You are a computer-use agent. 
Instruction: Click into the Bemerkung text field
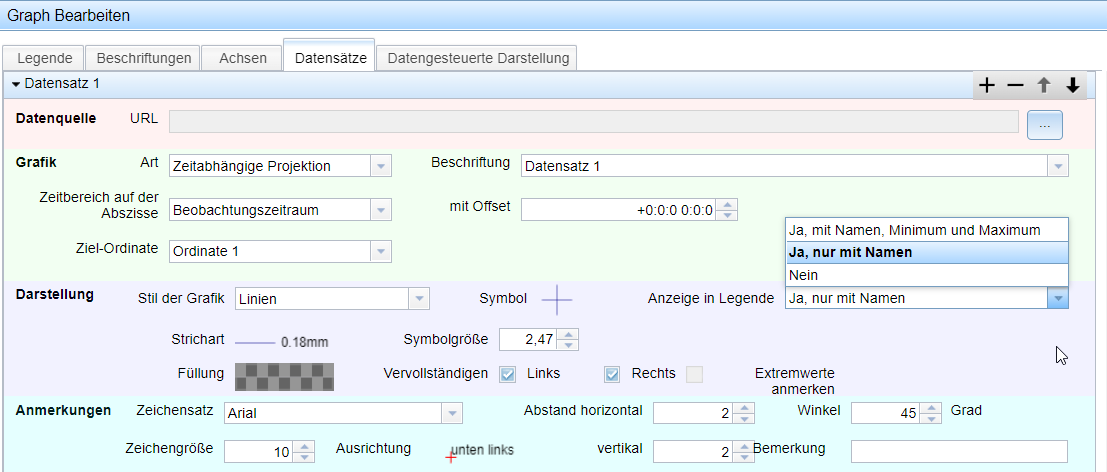[x=959, y=452]
